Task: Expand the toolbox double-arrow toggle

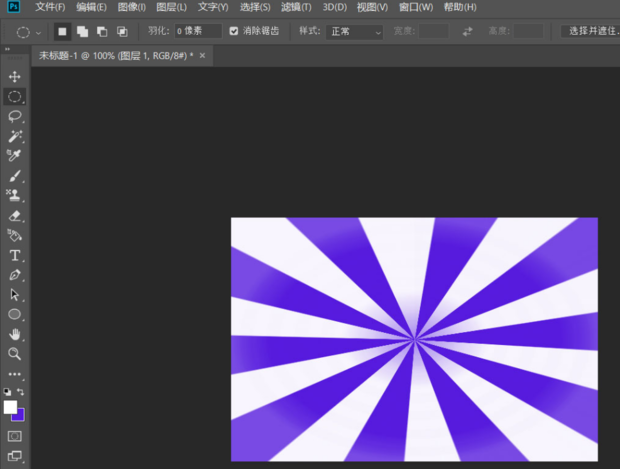Action: pyautogui.click(x=7, y=49)
